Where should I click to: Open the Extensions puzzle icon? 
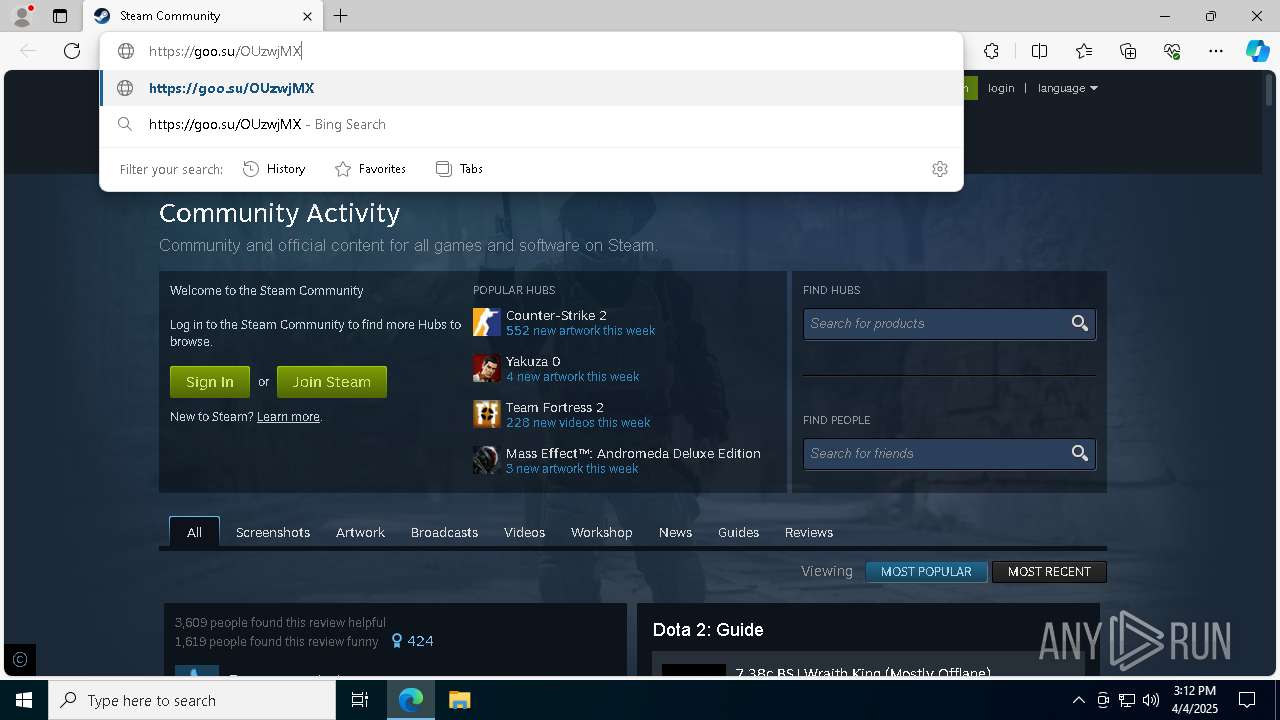point(991,51)
